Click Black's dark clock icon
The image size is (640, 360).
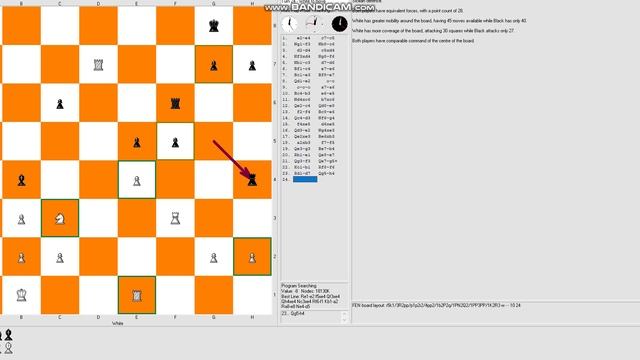(x=340, y=24)
